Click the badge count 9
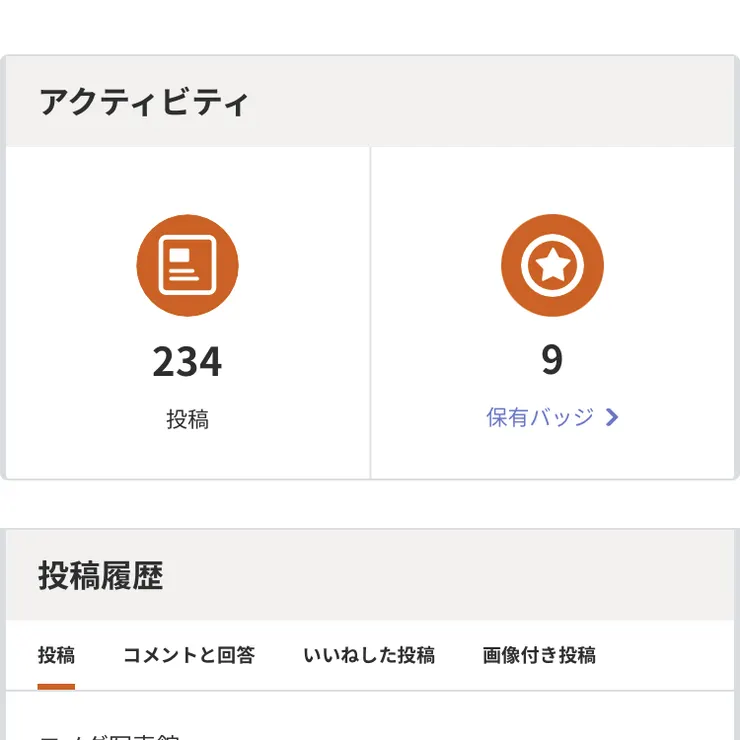The height and width of the screenshot is (740, 740). coord(552,360)
